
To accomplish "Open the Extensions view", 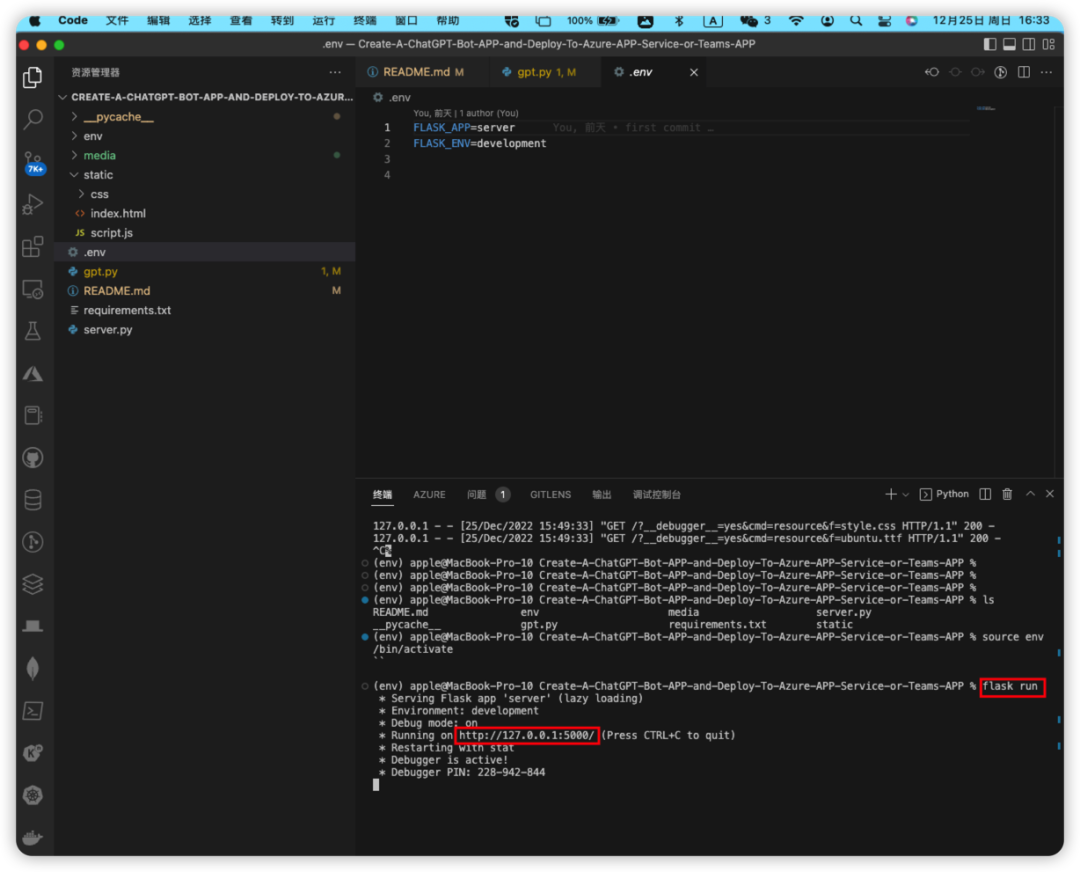I will 32,247.
